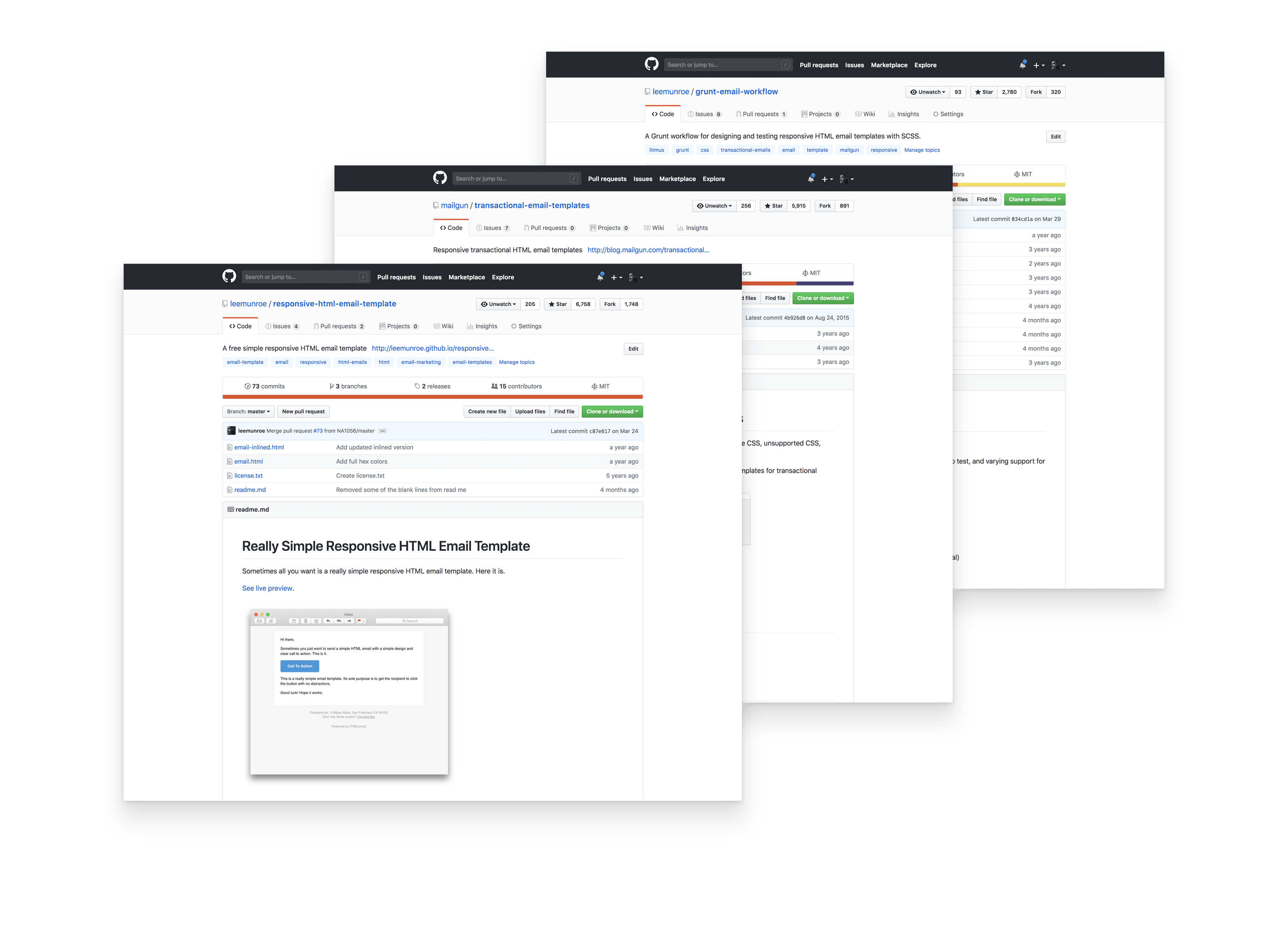Open Insights tab in front window

click(482, 326)
